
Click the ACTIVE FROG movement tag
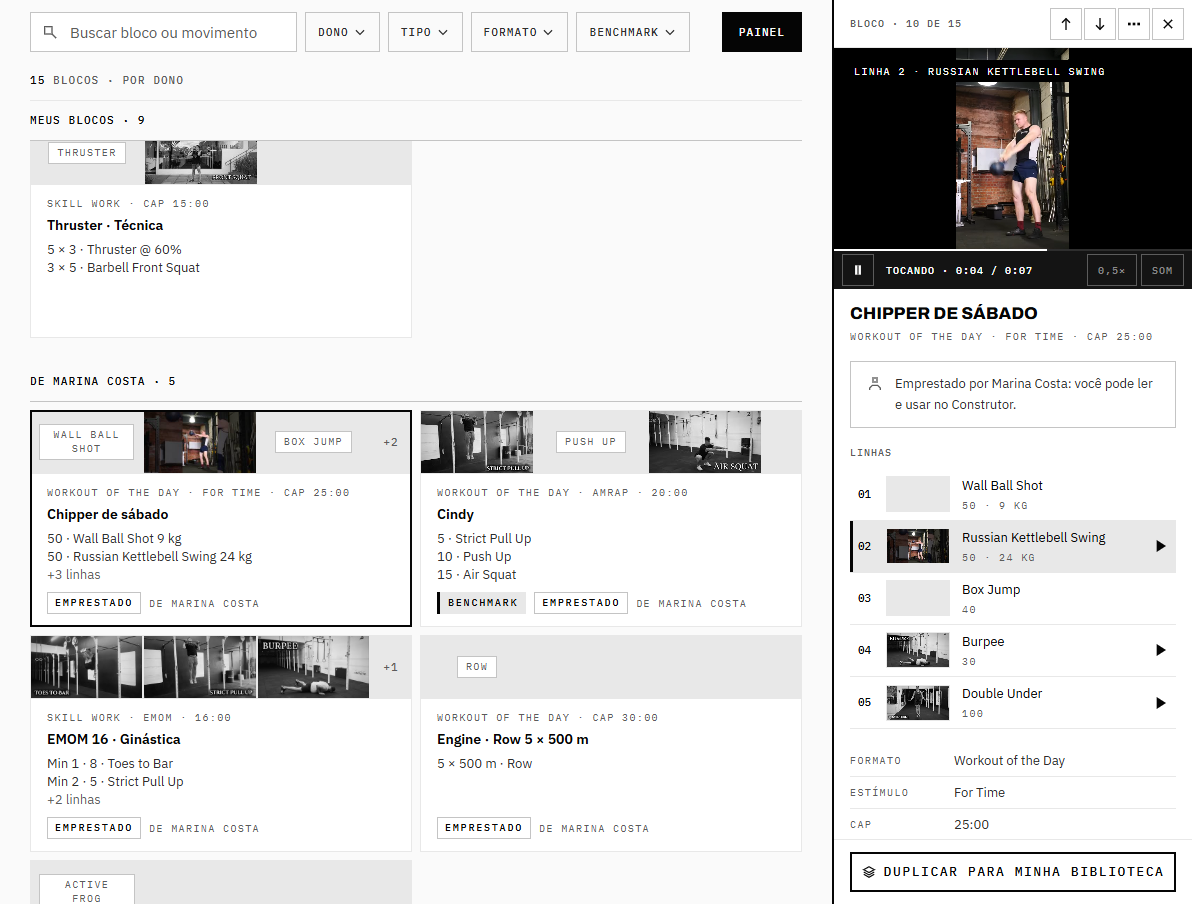pos(87,890)
